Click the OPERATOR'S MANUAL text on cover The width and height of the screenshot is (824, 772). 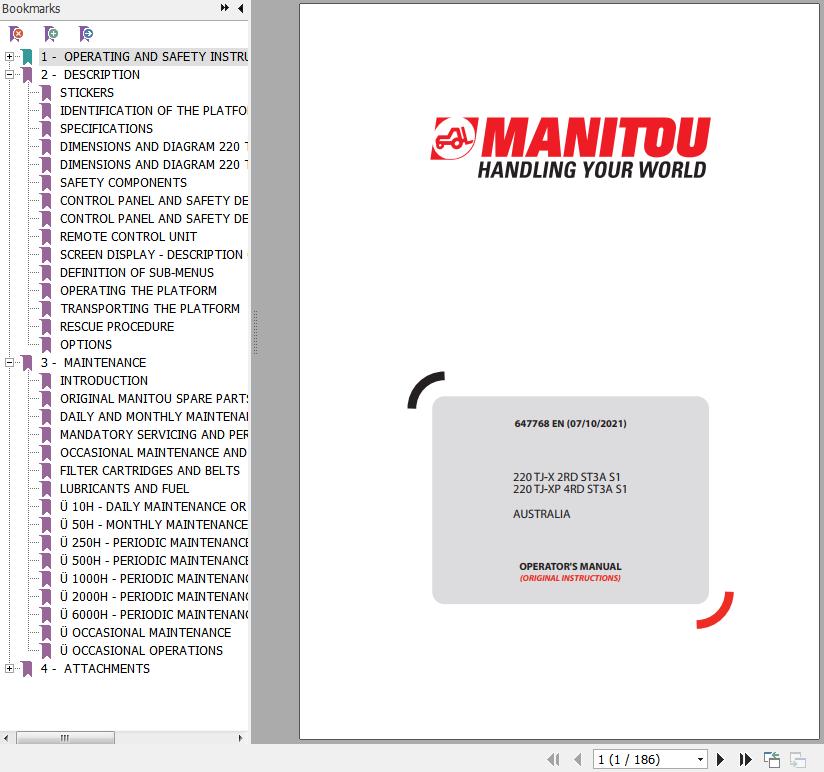(x=570, y=567)
